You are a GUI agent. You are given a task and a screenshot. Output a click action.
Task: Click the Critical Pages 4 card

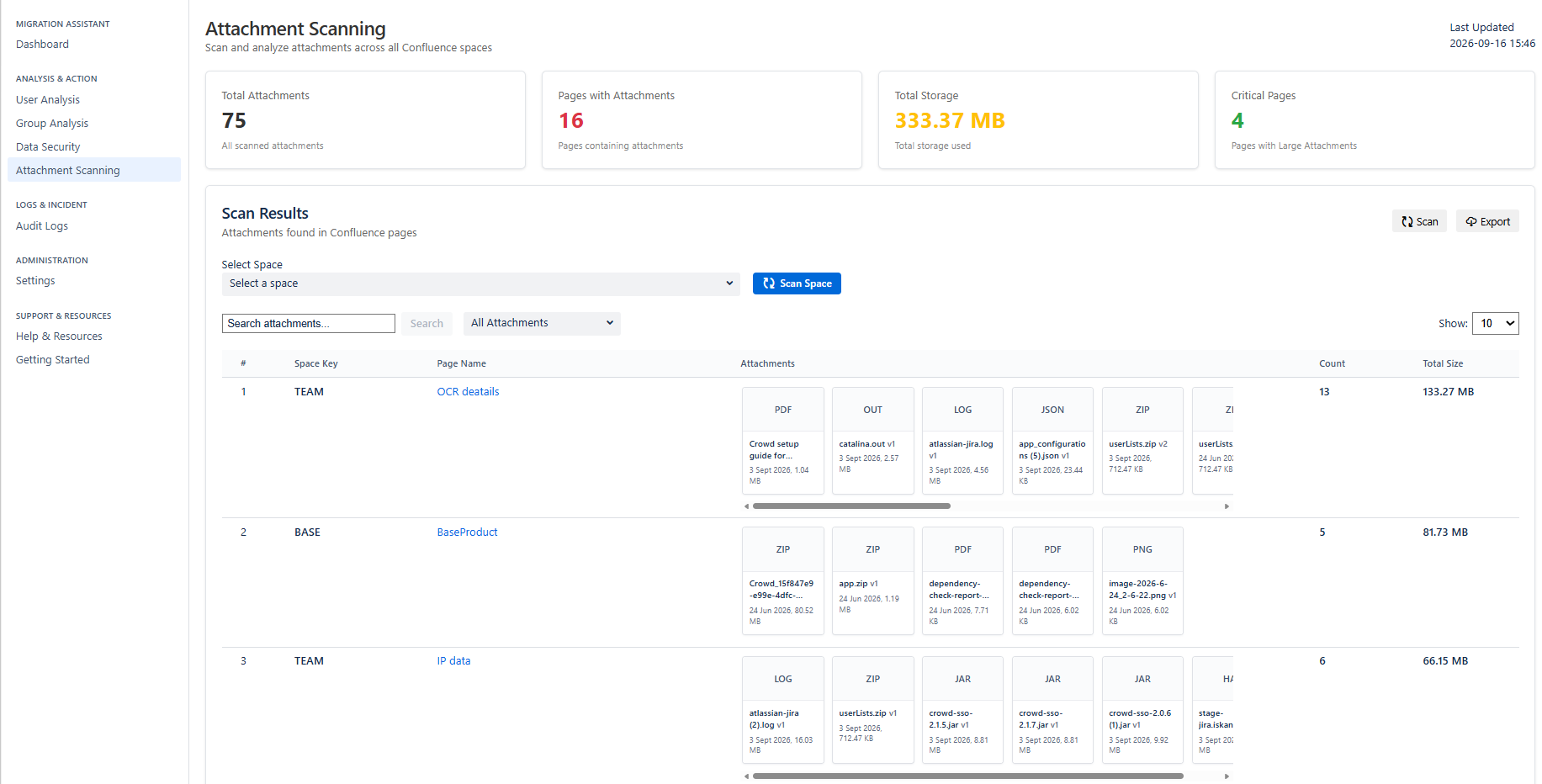[1375, 120]
